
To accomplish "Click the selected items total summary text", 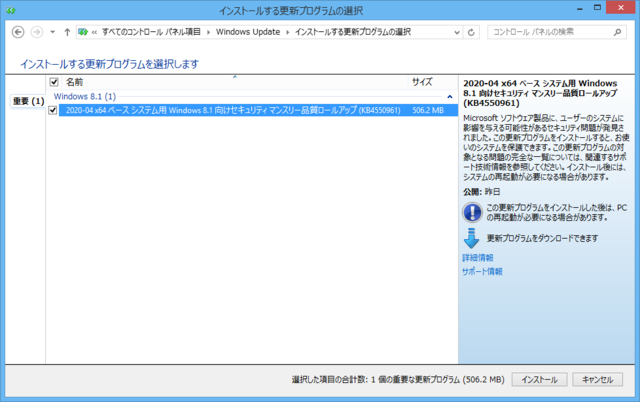I will 398,380.
